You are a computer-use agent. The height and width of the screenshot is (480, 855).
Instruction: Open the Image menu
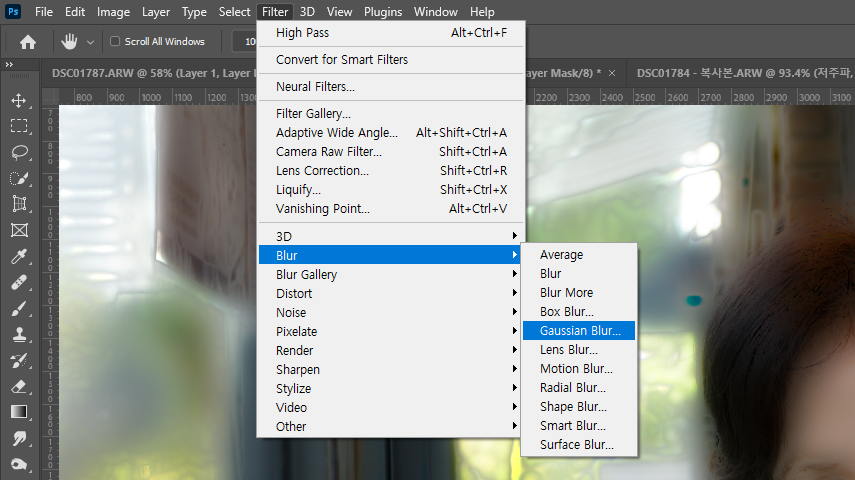113,11
